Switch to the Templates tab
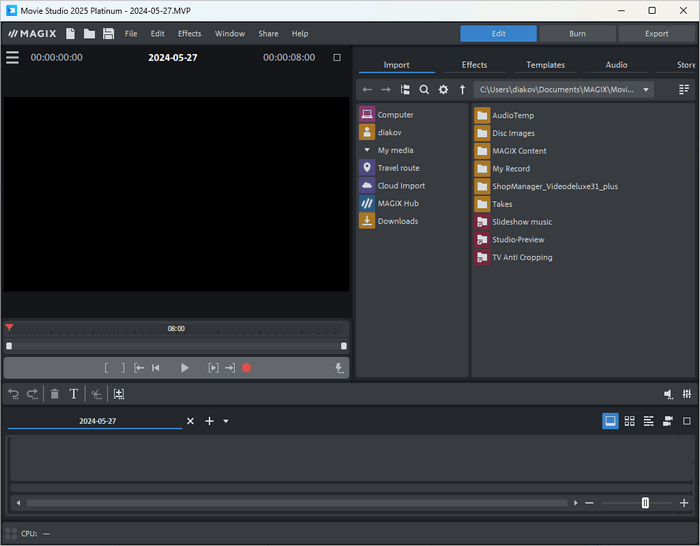700x546 pixels. coord(545,65)
